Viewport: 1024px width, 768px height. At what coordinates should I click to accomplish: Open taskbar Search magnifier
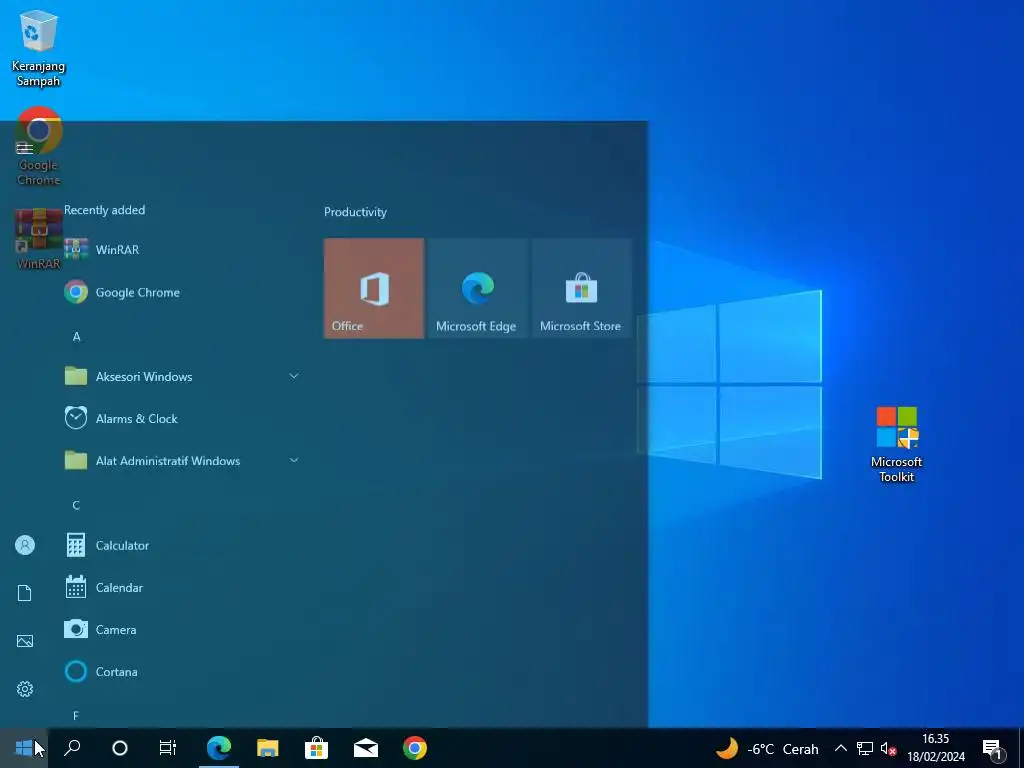(x=72, y=748)
